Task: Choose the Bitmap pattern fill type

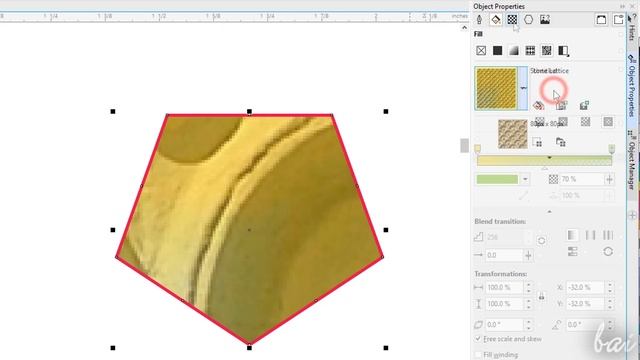Action: (x=547, y=51)
